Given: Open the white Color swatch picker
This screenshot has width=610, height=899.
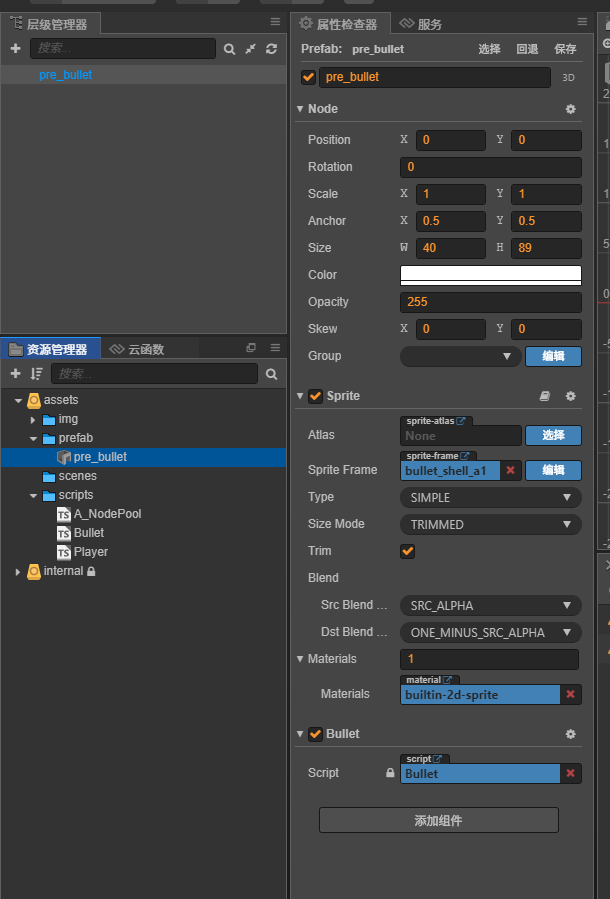Looking at the screenshot, I should tap(490, 275).
